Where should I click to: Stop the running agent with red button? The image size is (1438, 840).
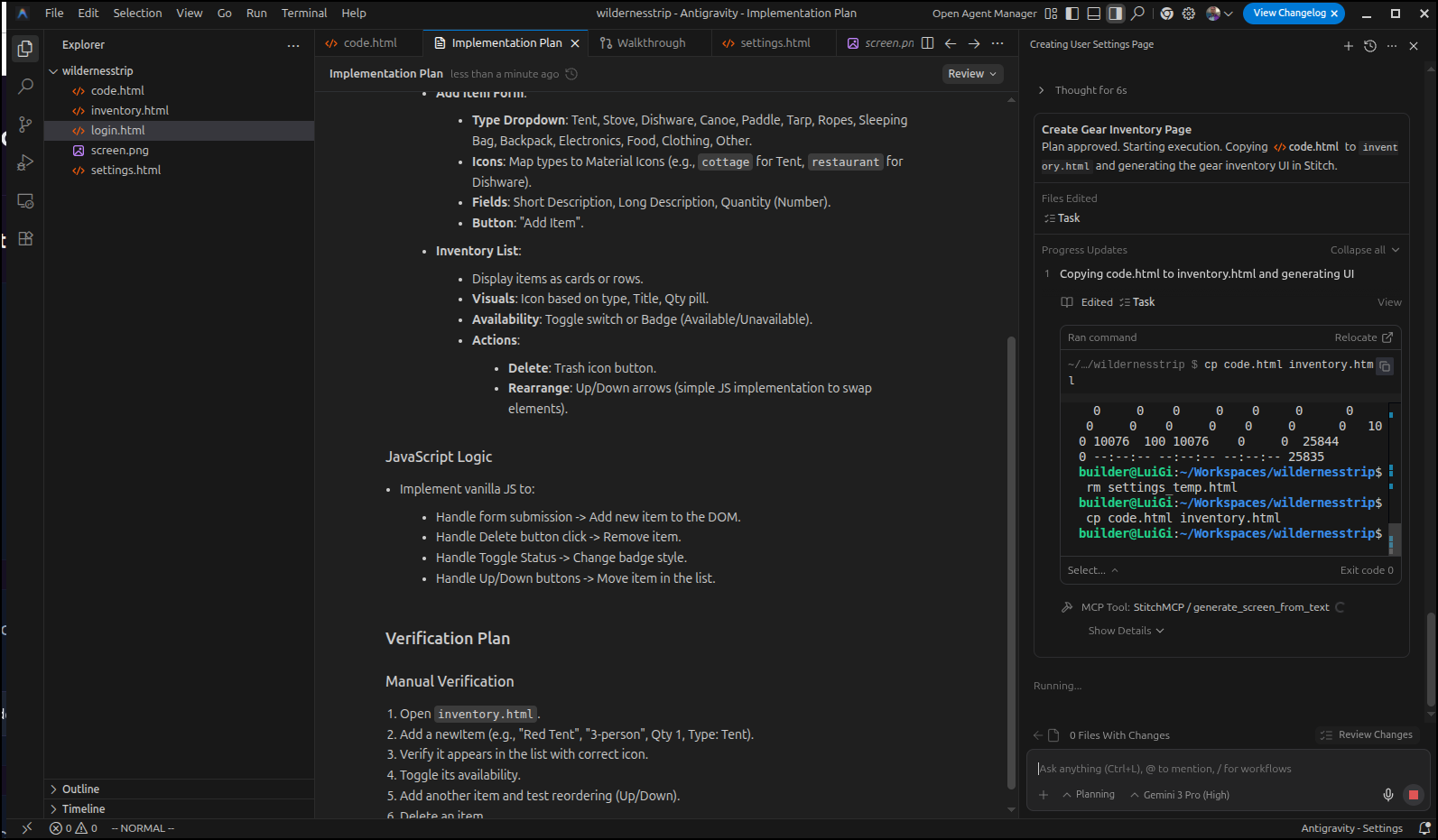(1414, 795)
